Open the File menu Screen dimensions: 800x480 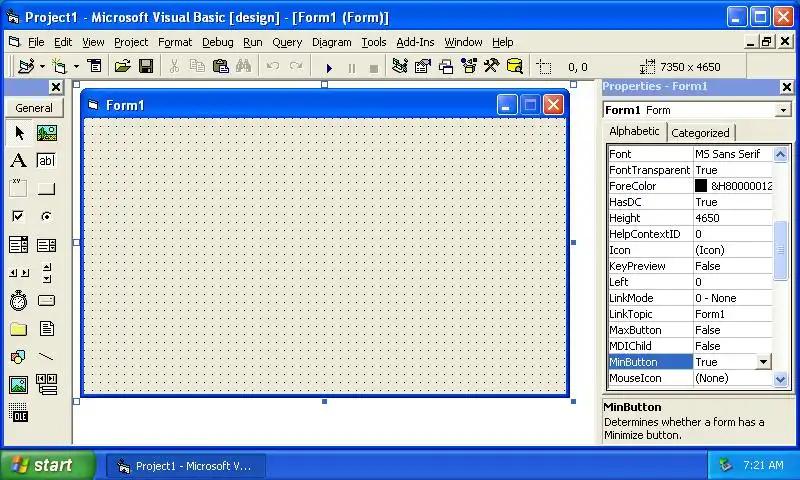pos(36,42)
